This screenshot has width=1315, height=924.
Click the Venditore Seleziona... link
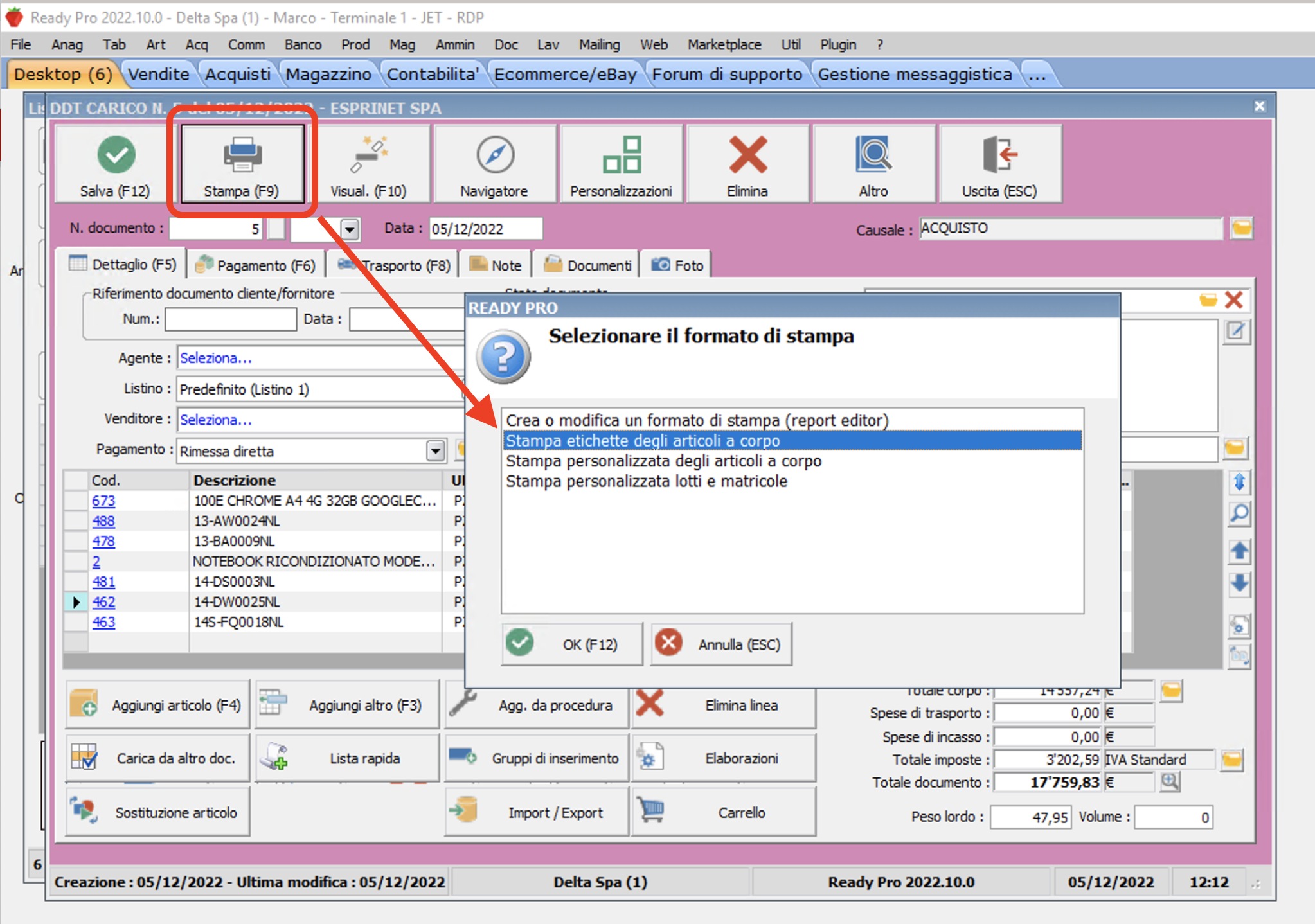pos(215,420)
